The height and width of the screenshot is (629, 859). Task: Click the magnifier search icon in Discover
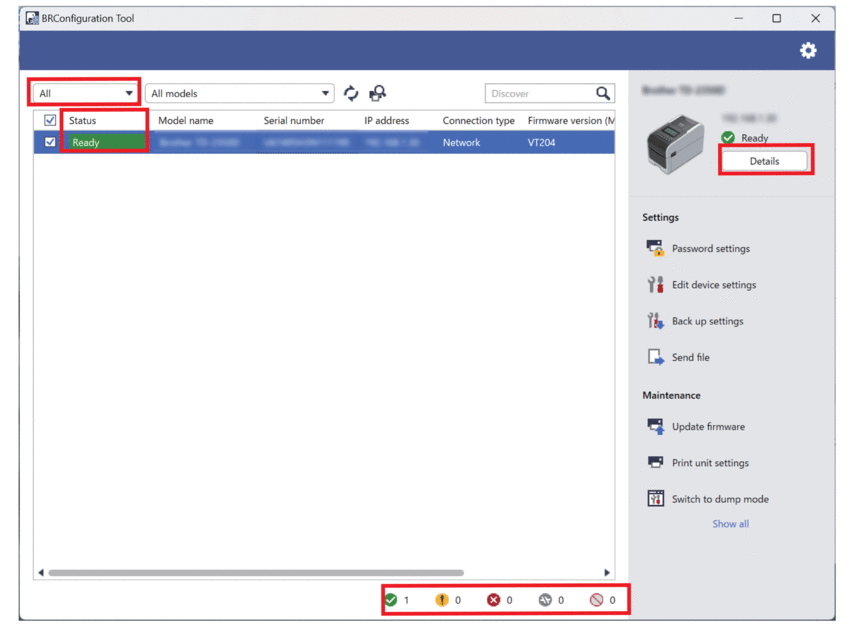click(x=603, y=93)
